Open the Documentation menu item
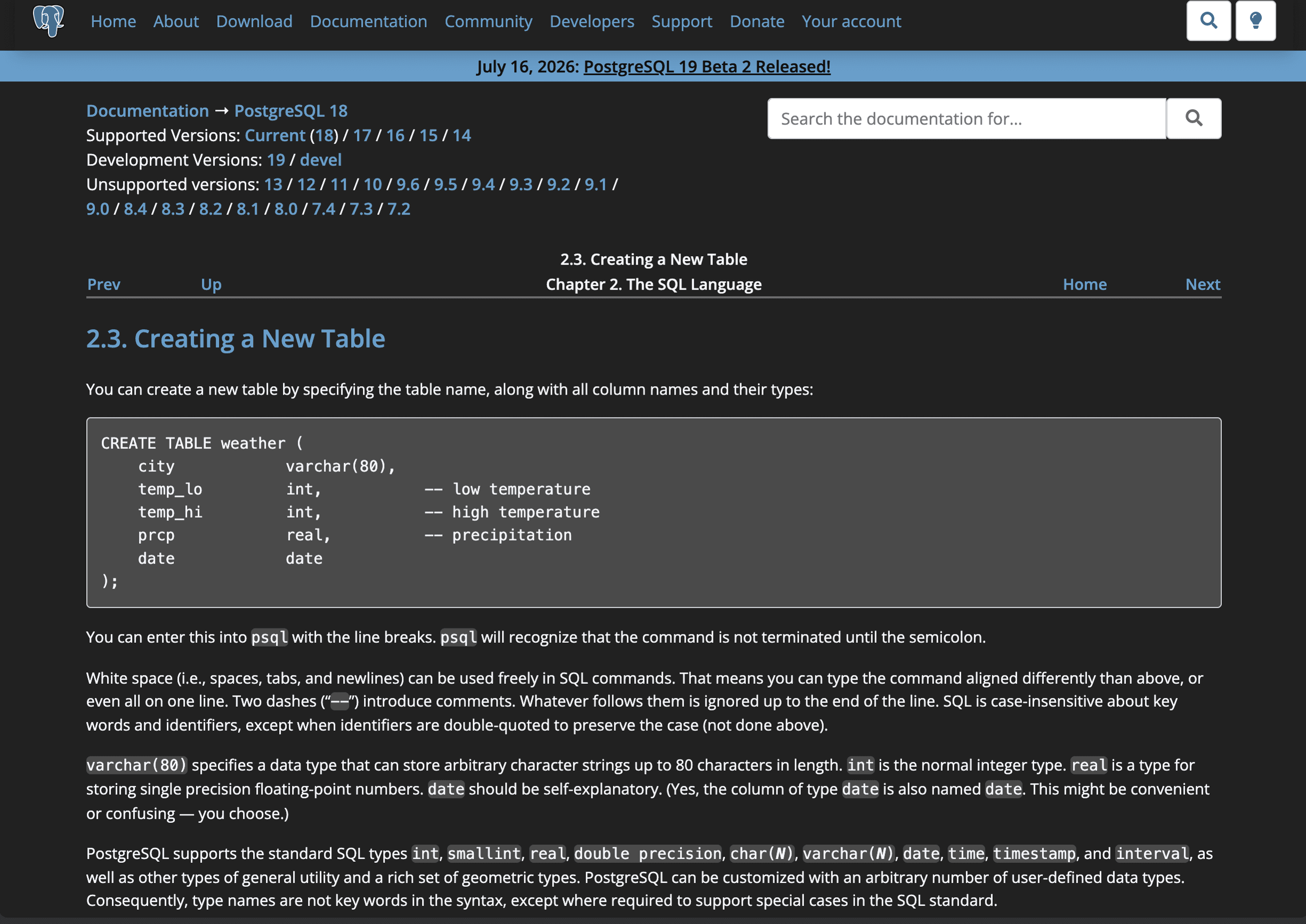This screenshot has height=924, width=1306. coord(368,22)
